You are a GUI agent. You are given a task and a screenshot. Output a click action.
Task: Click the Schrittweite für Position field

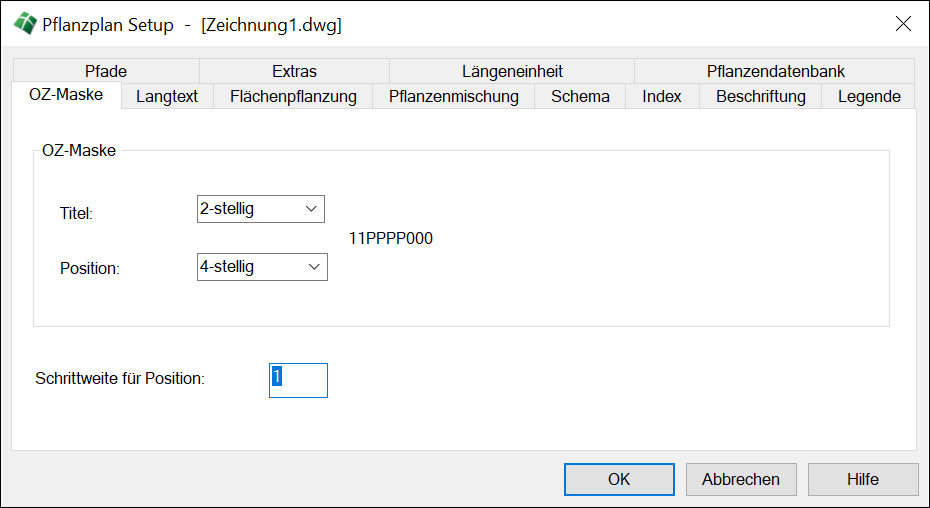coord(298,380)
